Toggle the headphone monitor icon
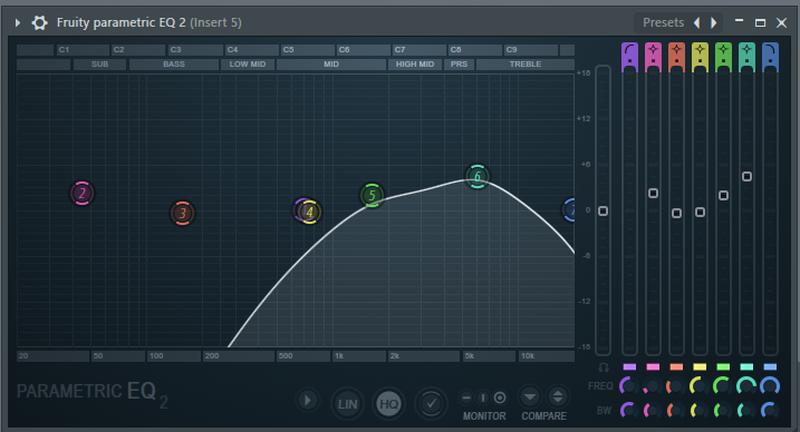 (603, 367)
